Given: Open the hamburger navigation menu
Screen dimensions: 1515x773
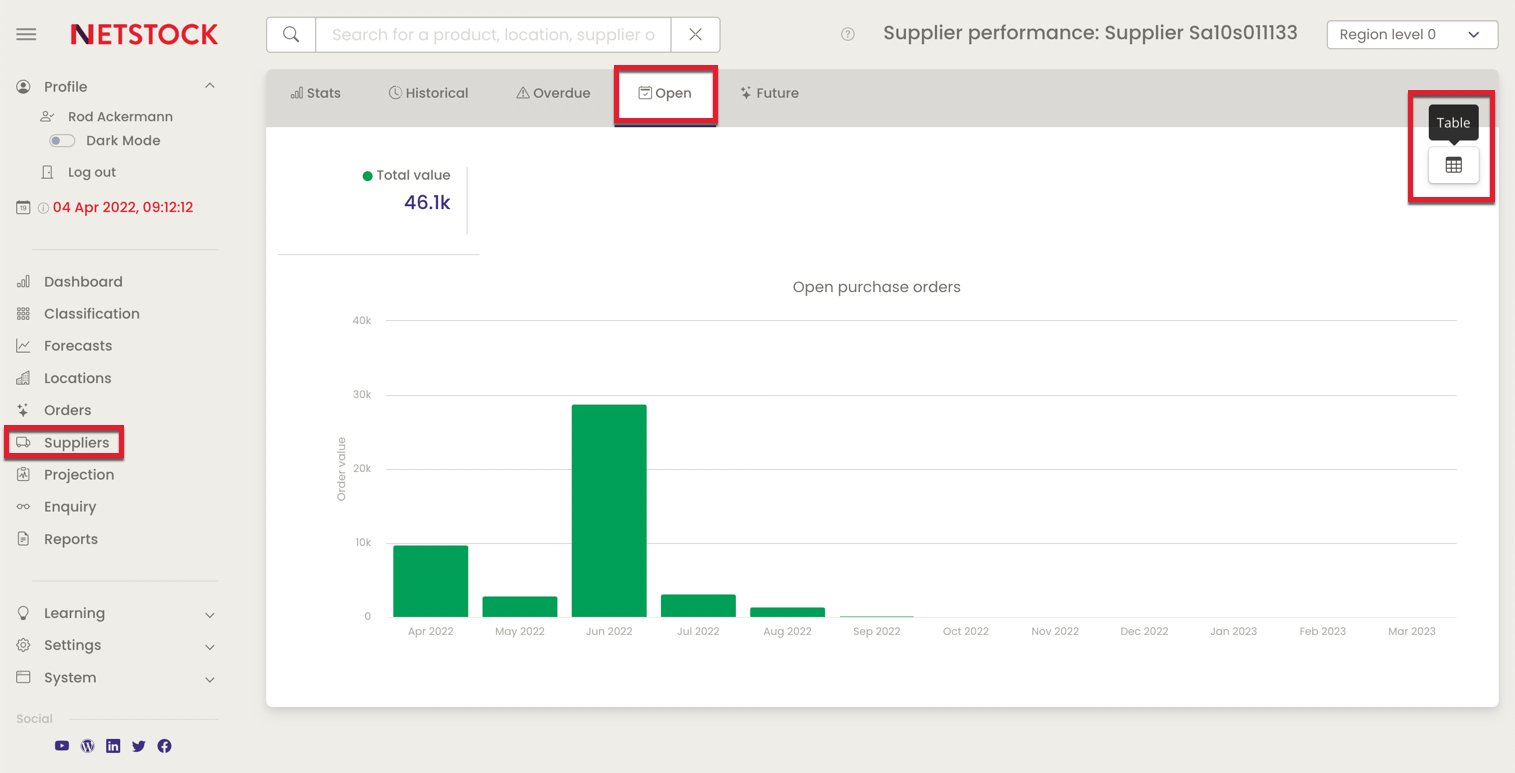Looking at the screenshot, I should click(x=26, y=33).
